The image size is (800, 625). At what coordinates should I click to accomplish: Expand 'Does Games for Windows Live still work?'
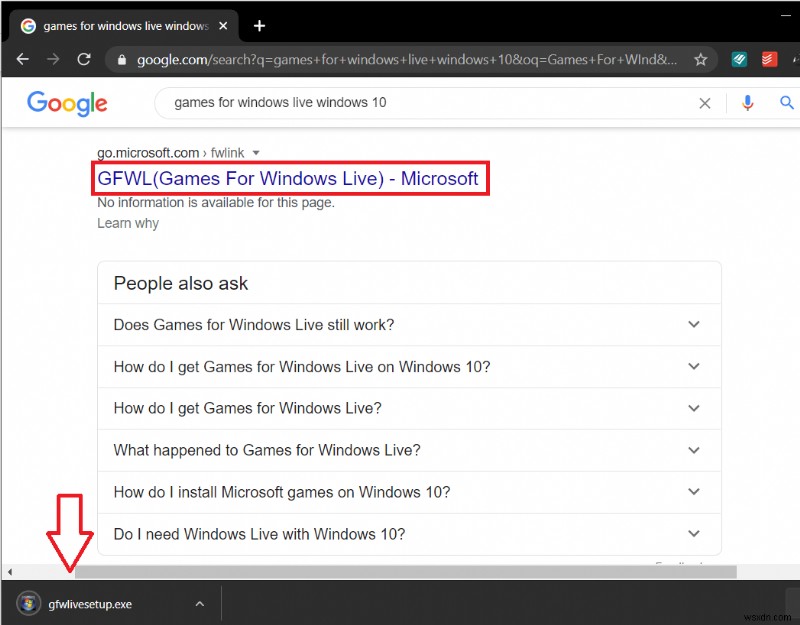coord(693,324)
